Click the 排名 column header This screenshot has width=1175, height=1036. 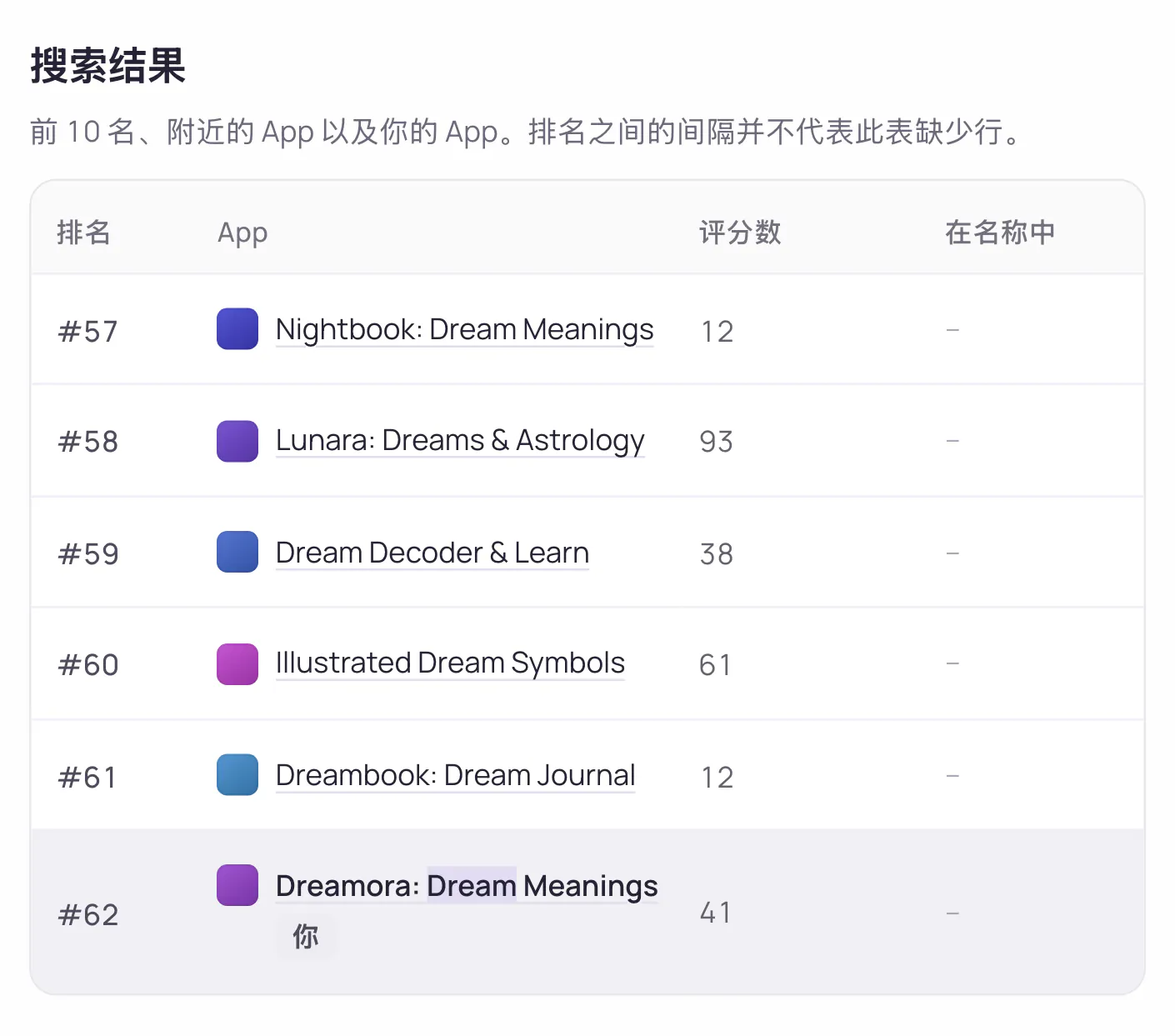(83, 233)
